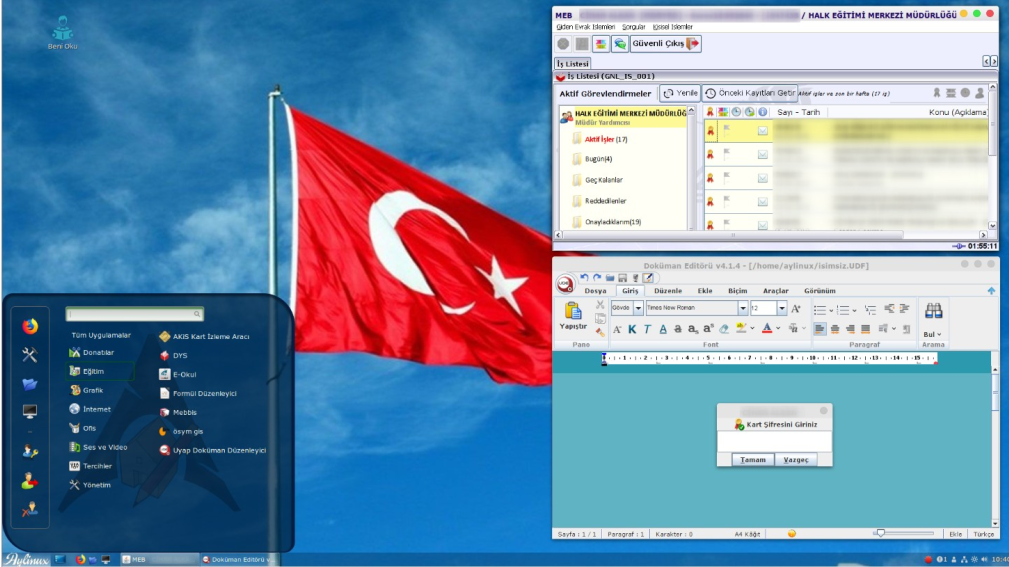Open the Times New Roman font dropdown
Viewport: 1009px width, 567px height.
point(743,308)
